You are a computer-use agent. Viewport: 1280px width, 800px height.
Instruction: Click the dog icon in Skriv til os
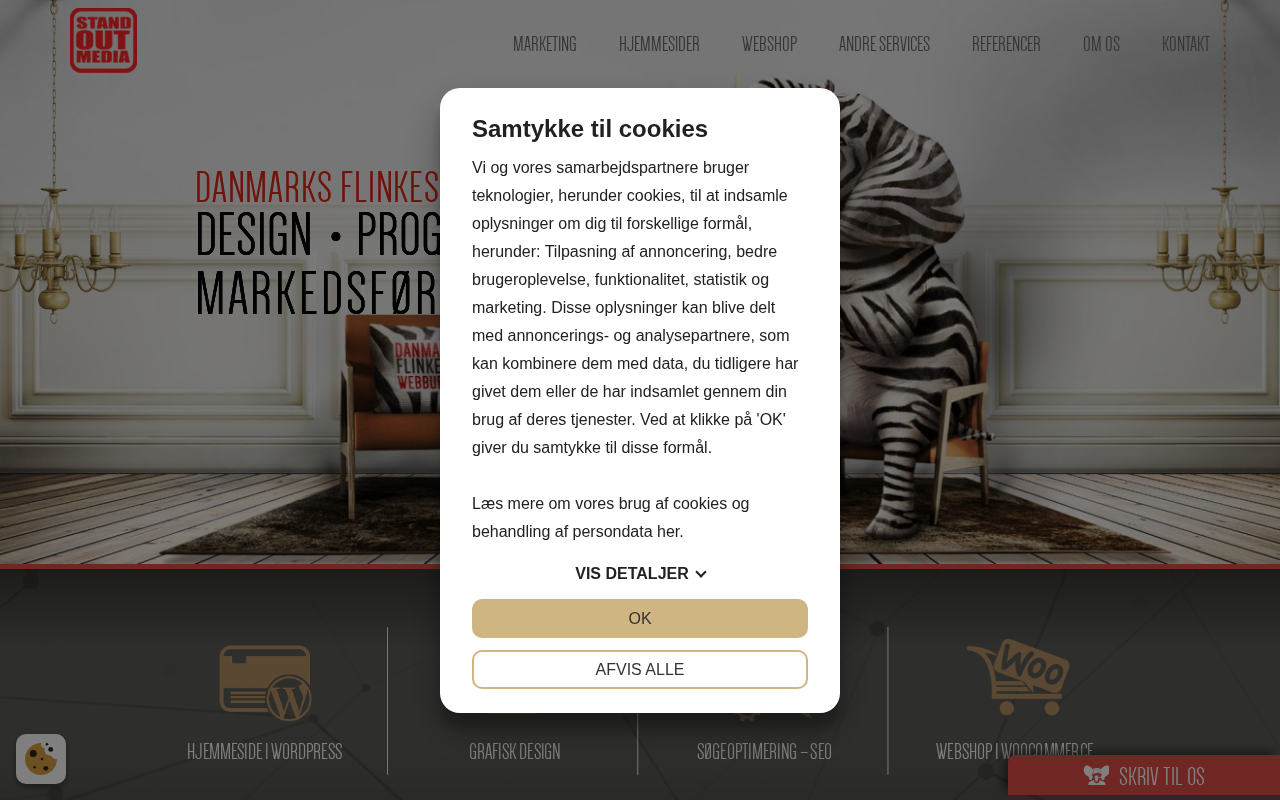point(1096,776)
